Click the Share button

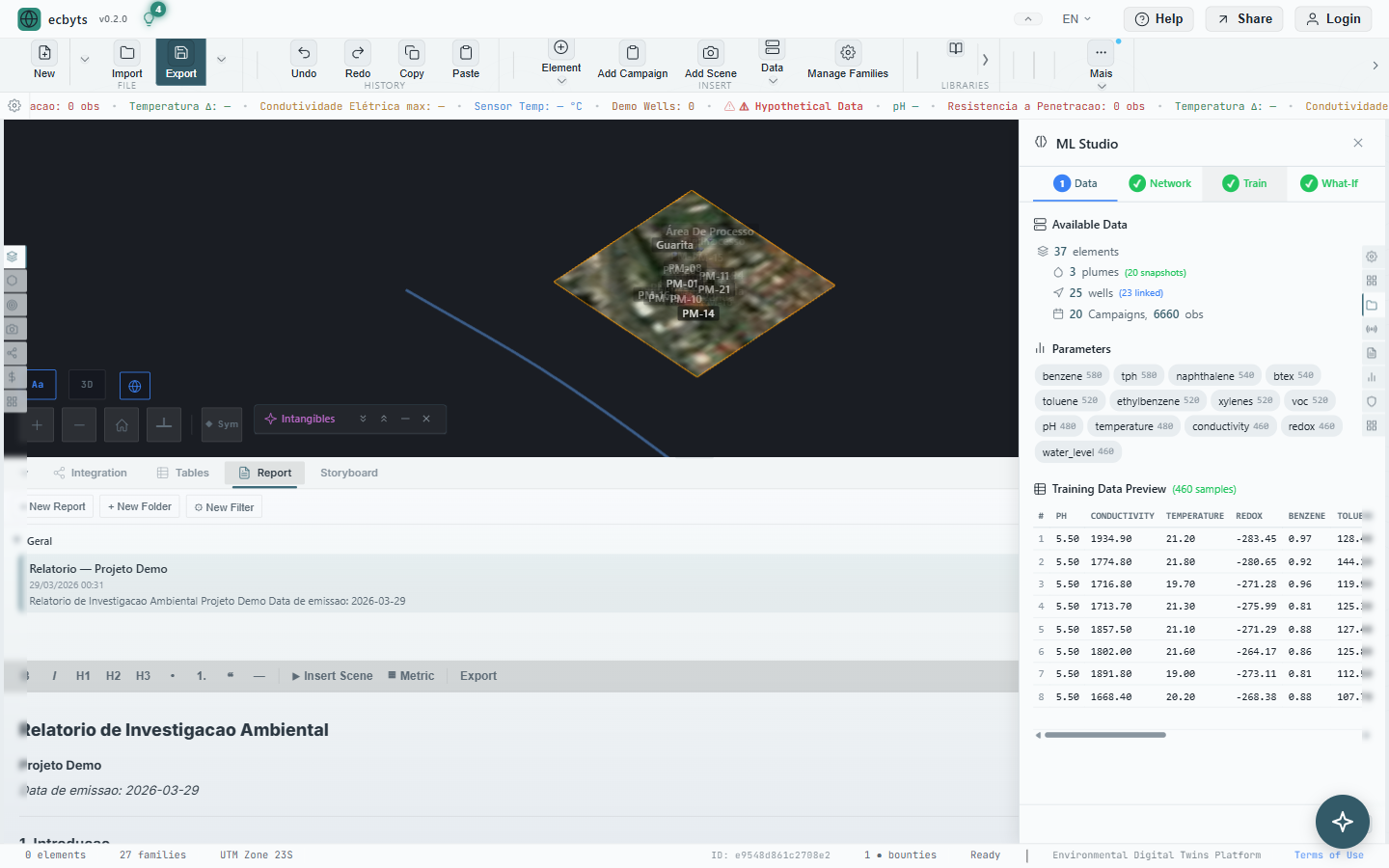tap(1244, 18)
